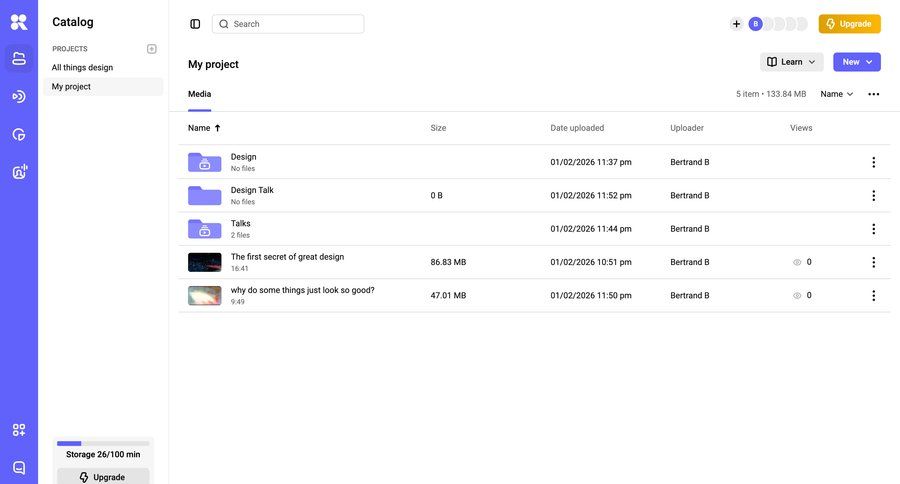The height and width of the screenshot is (484, 900).
Task: Open the New dropdown button
Action: tap(857, 62)
